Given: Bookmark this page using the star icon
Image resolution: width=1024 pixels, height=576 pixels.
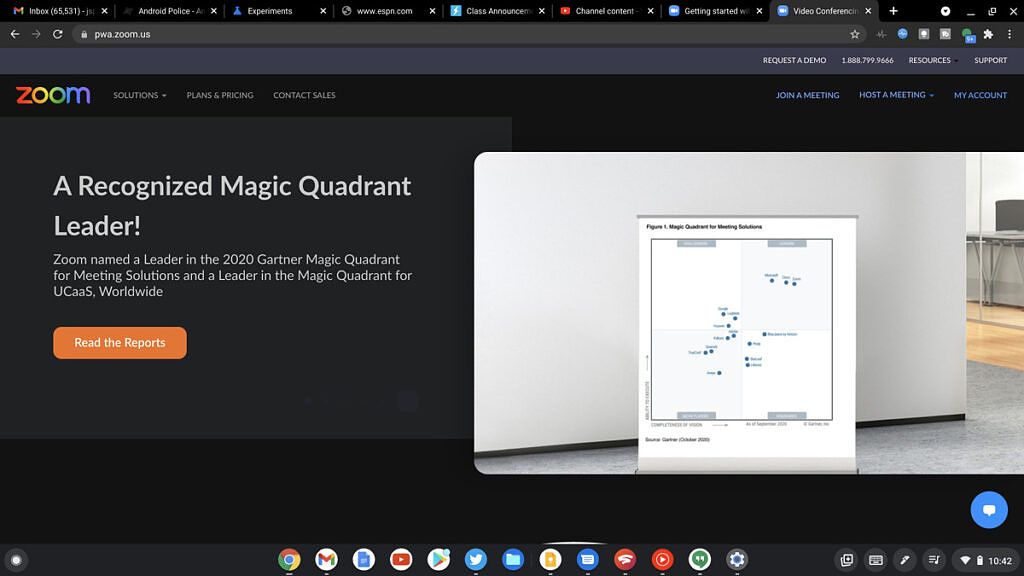Looking at the screenshot, I should coord(855,33).
